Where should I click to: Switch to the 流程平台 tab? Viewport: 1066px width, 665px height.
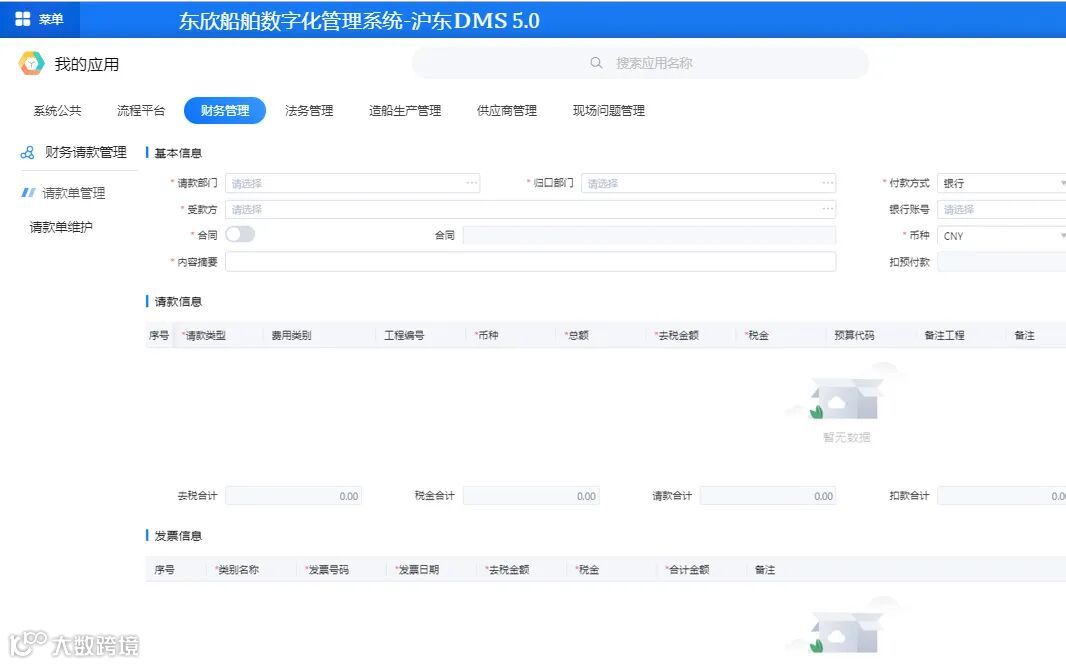coord(141,111)
